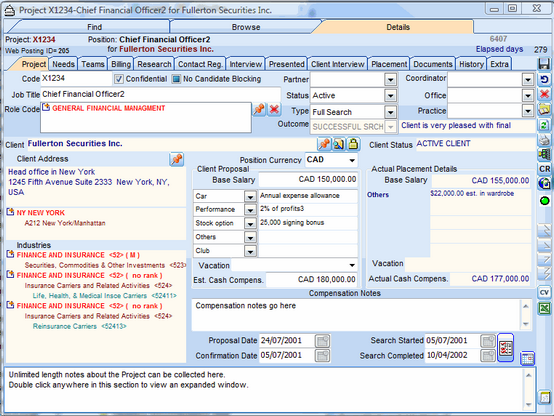Click the pushpin icon next to Client Address
Screen dimensions: 554x416
(x=177, y=159)
